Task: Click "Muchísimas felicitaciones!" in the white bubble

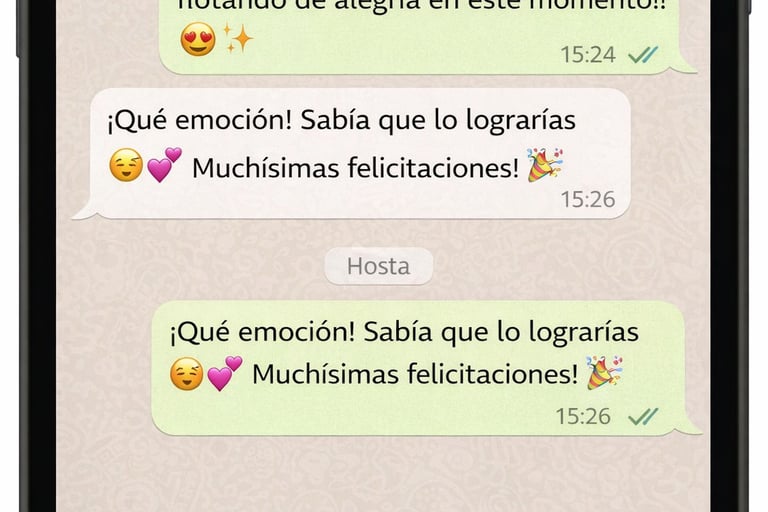Action: click(355, 168)
